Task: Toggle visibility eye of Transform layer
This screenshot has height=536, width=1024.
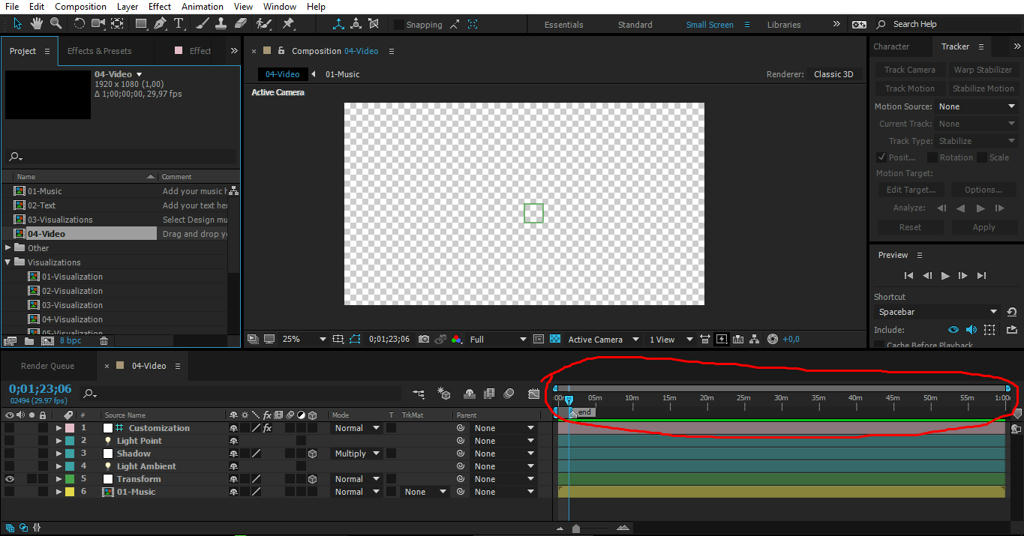Action: 9,479
